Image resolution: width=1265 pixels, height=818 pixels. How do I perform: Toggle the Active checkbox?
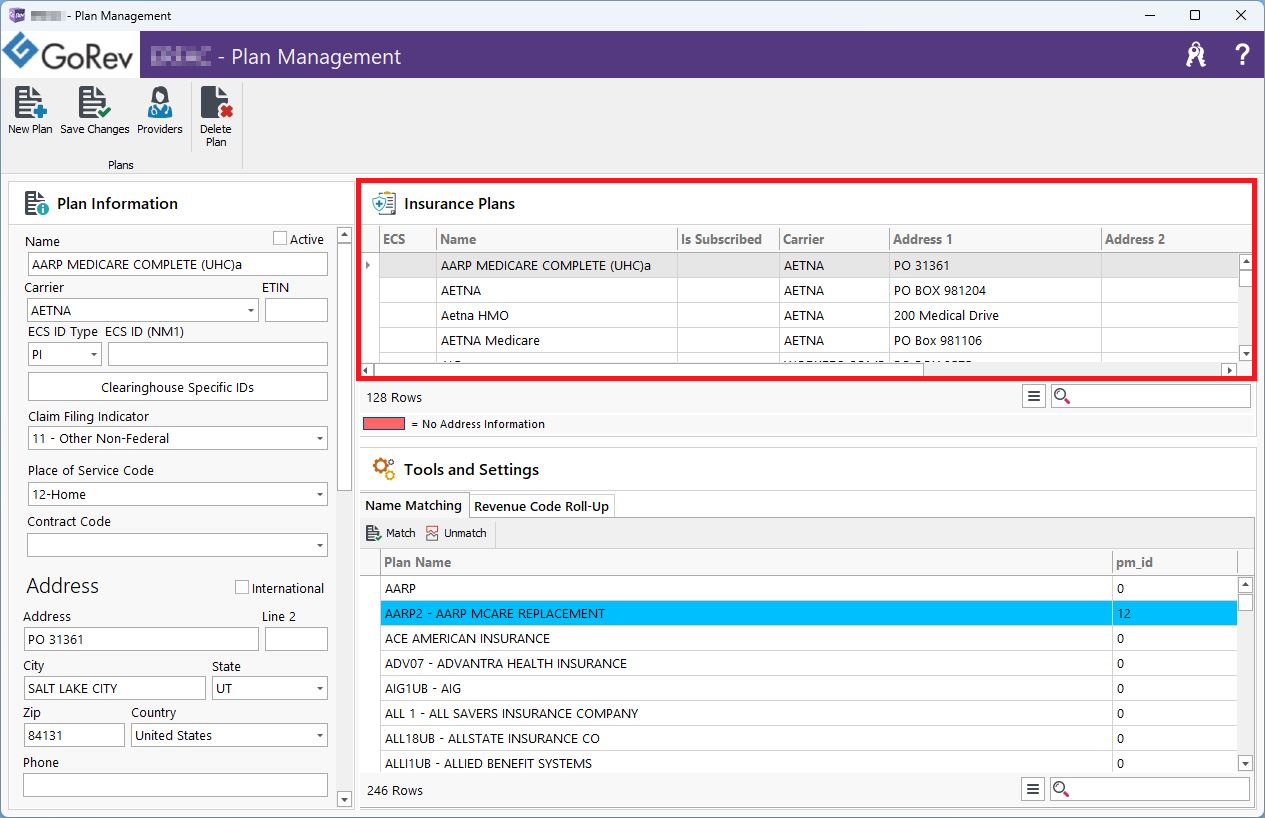[280, 239]
